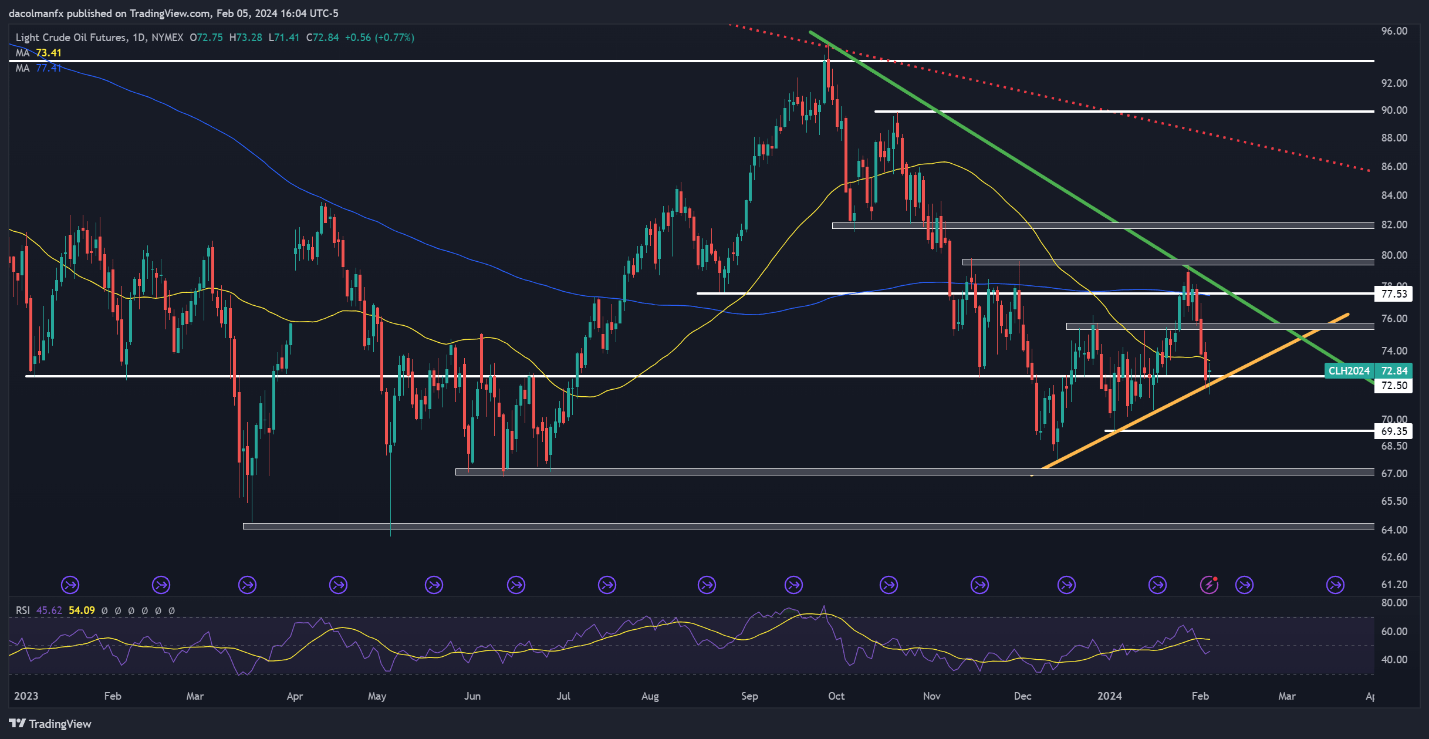Open the contract rollover marker above January 2023
The height and width of the screenshot is (739, 1429).
point(70,583)
